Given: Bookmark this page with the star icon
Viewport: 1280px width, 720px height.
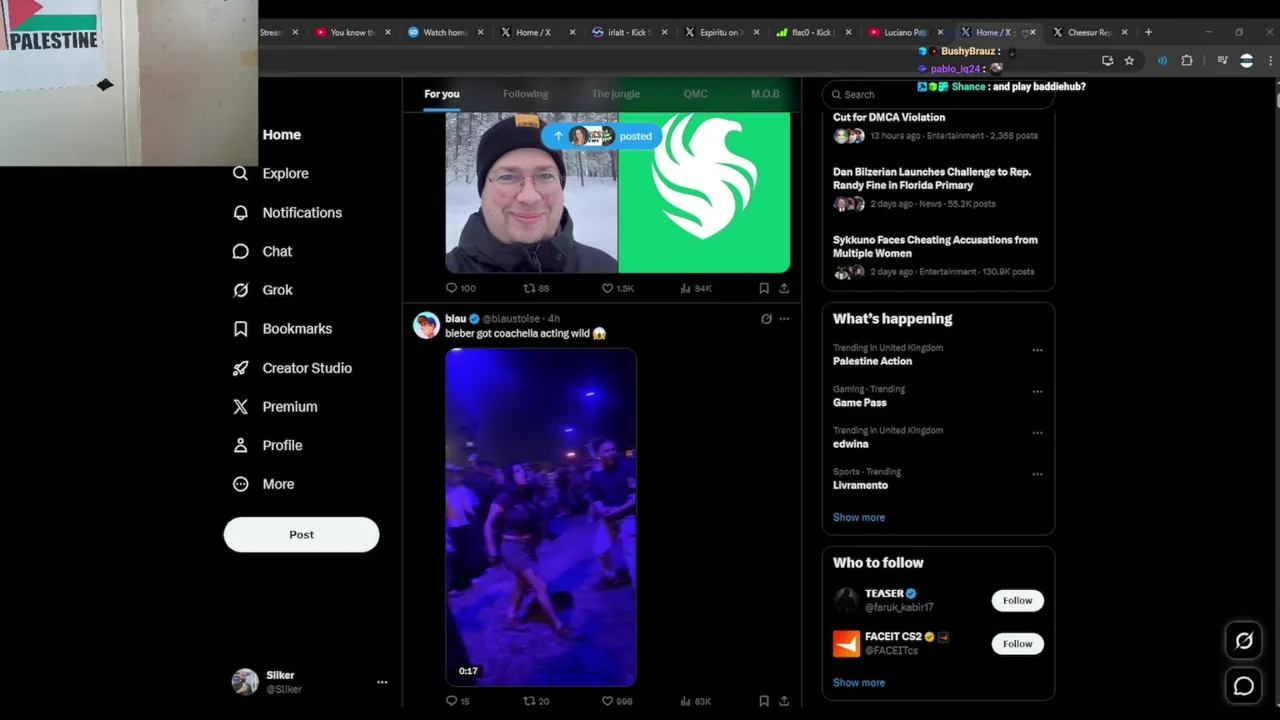Looking at the screenshot, I should pyautogui.click(x=1129, y=60).
